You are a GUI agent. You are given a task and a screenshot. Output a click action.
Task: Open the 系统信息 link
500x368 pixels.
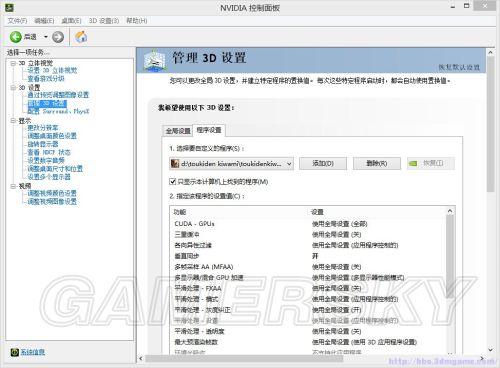click(33, 352)
